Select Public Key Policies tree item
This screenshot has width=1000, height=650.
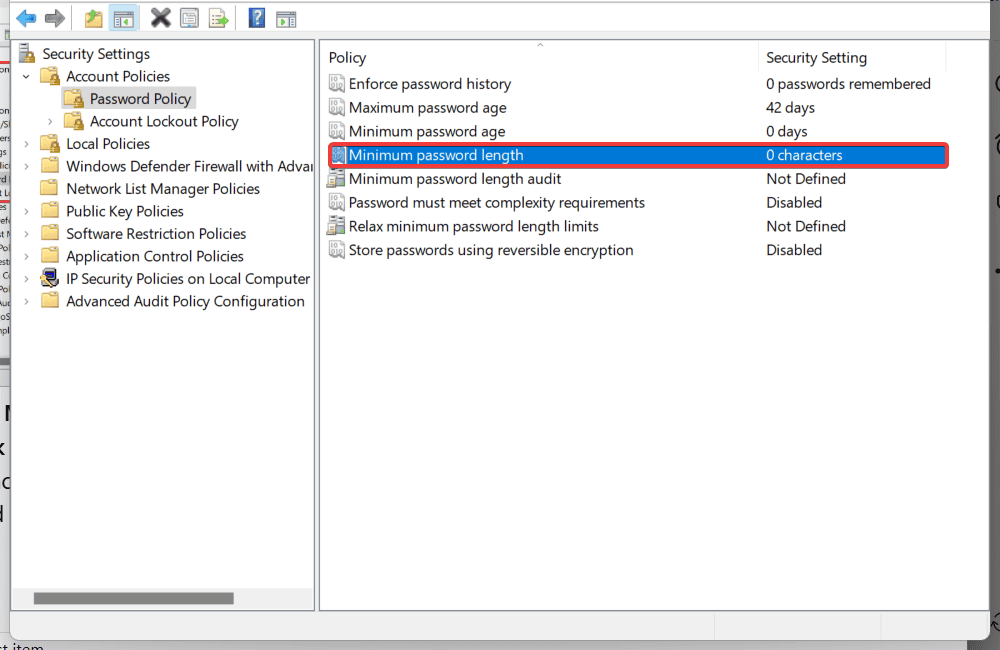tap(125, 211)
